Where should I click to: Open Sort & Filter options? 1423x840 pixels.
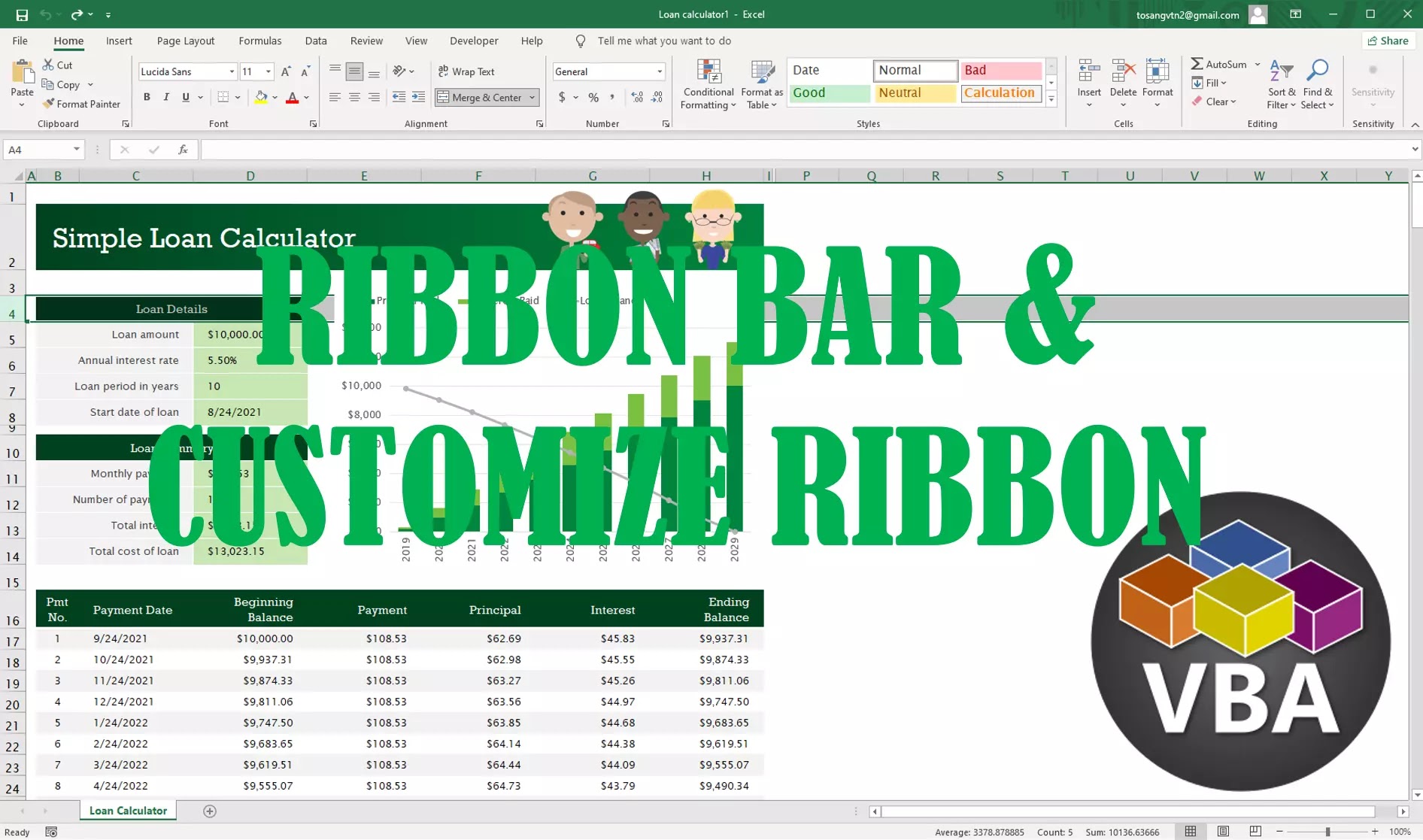1281,84
